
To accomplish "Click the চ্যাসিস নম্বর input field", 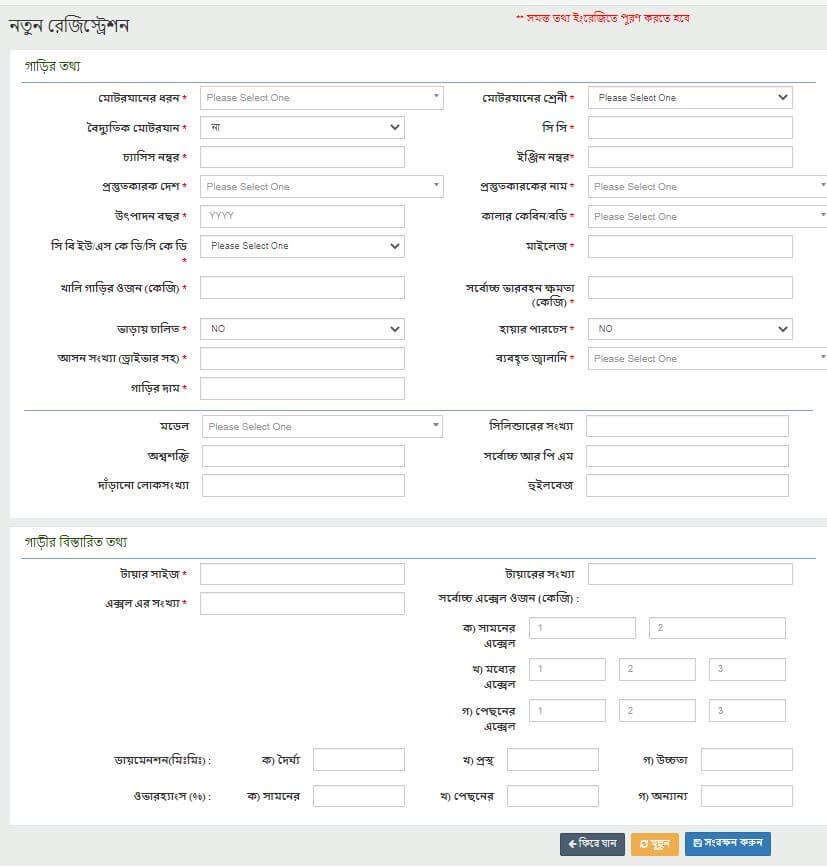I will coord(302,157).
